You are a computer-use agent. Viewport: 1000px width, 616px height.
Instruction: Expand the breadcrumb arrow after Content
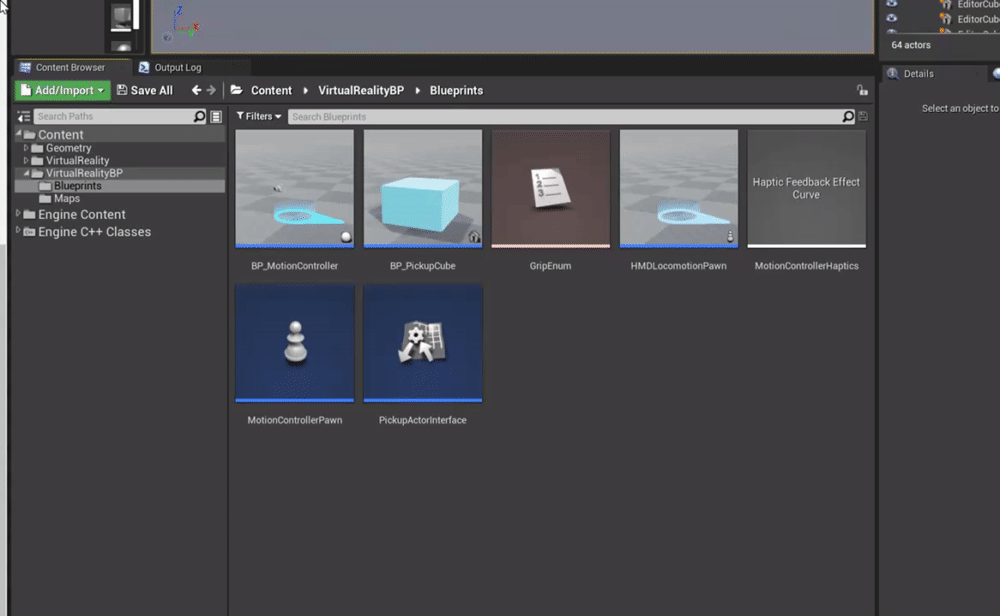305,91
